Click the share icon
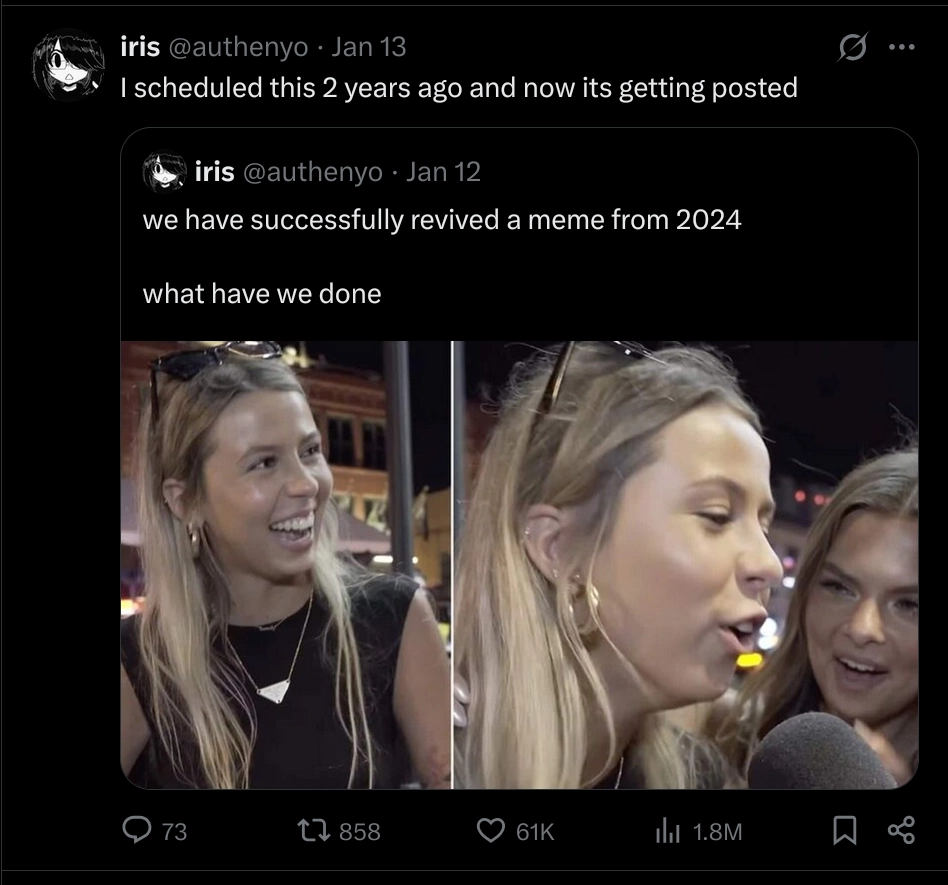The width and height of the screenshot is (948, 885). pos(900,830)
